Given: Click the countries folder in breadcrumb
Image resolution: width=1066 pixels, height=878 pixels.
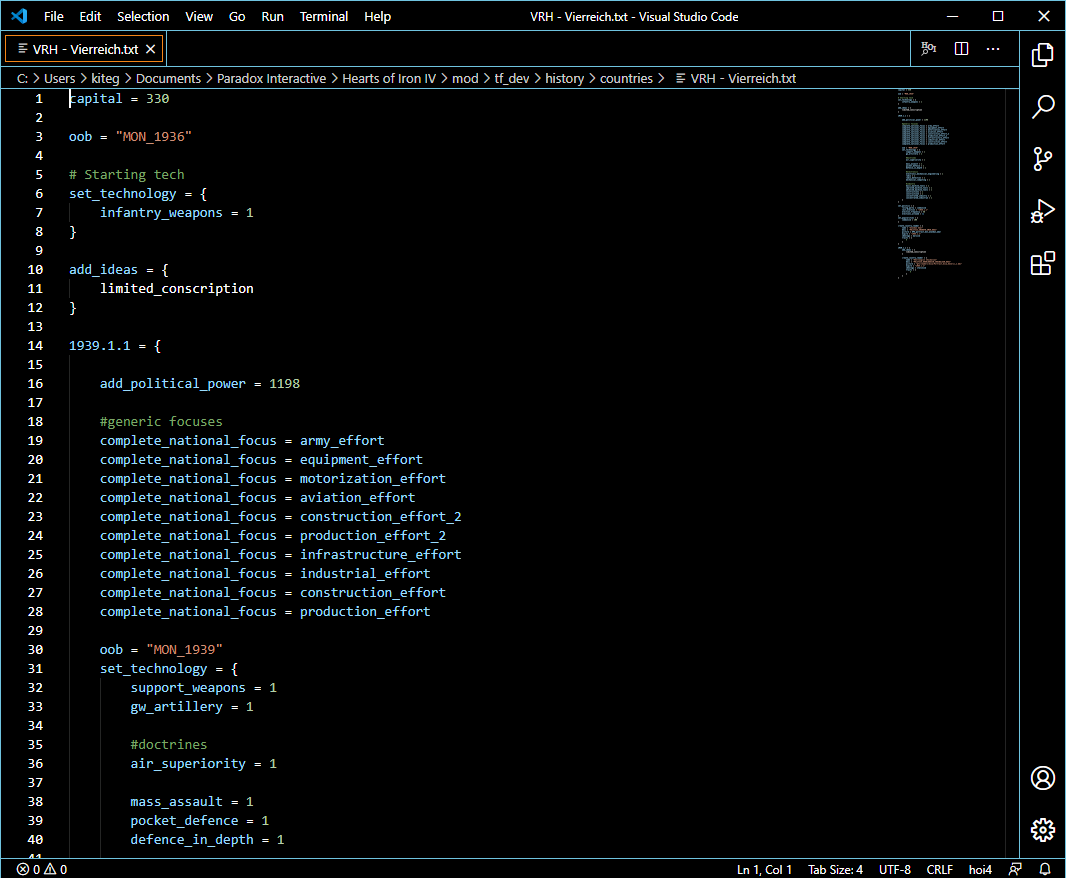Looking at the screenshot, I should point(626,78).
